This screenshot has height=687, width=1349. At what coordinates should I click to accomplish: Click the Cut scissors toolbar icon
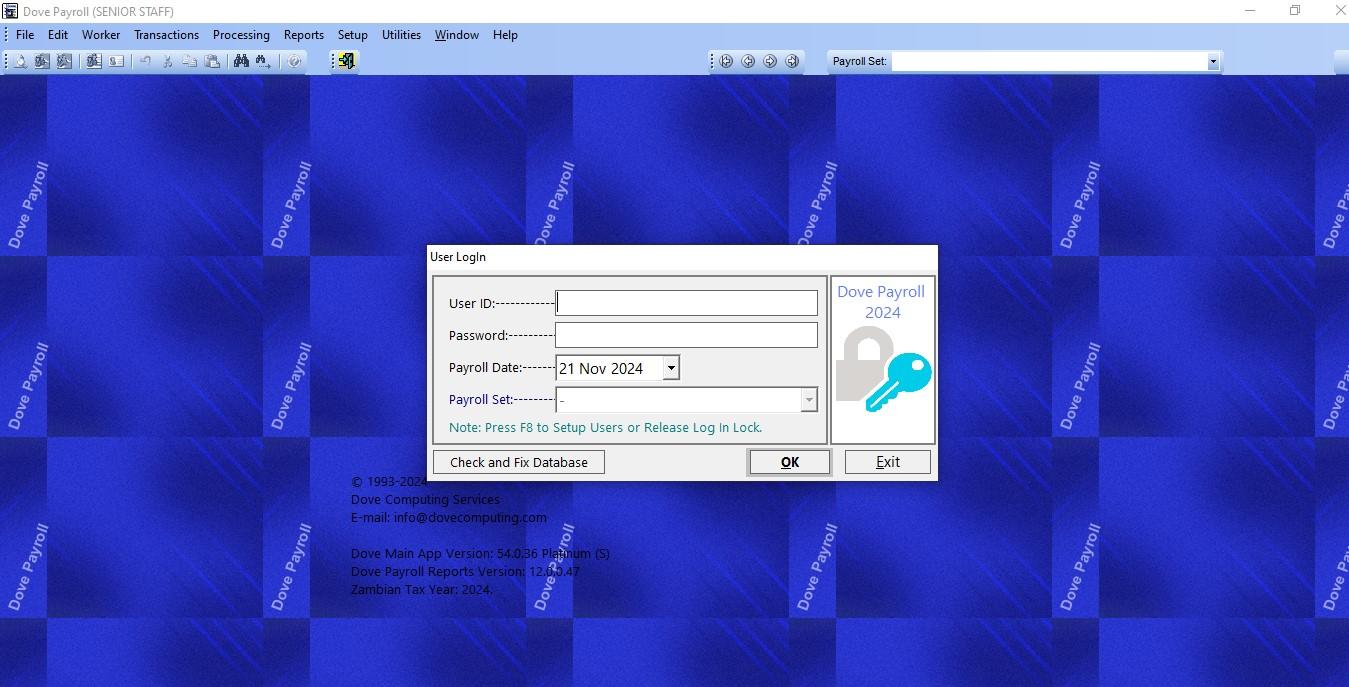(x=167, y=61)
